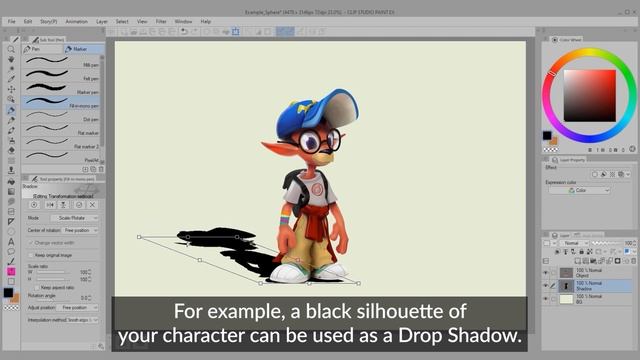Select the Airbrush tool
Viewport: 640px width, 360px height.
click(11, 140)
